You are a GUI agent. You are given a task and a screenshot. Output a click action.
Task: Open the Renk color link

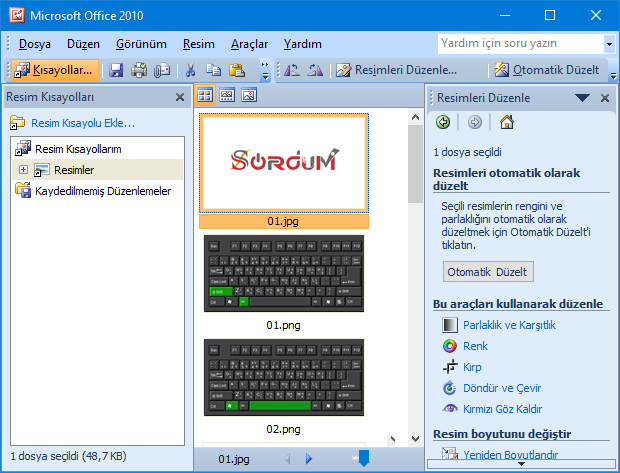tap(475, 346)
